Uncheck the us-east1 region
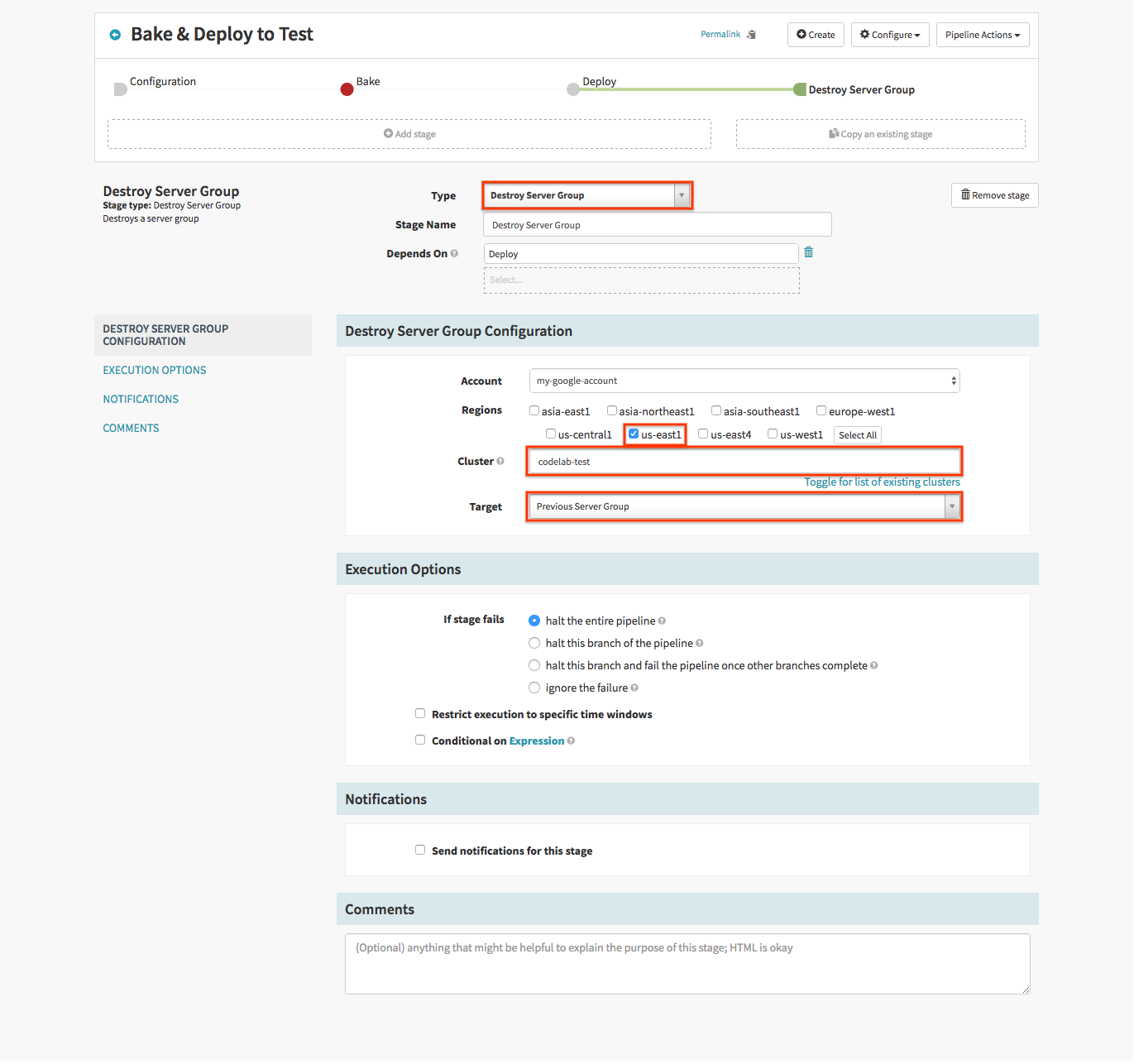Viewport: 1134px width, 1064px height. point(634,434)
